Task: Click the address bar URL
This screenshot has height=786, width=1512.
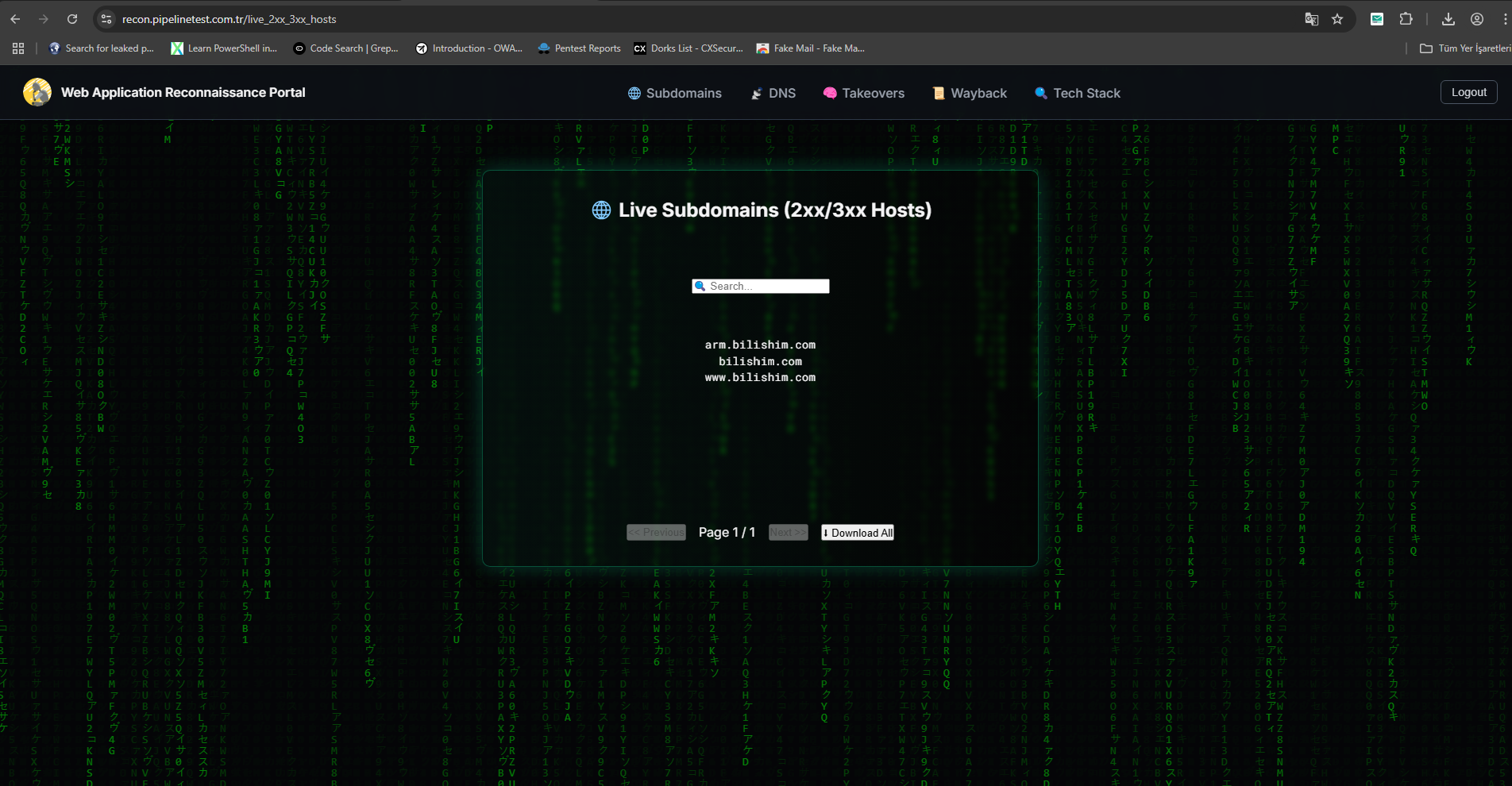Action: point(229,19)
